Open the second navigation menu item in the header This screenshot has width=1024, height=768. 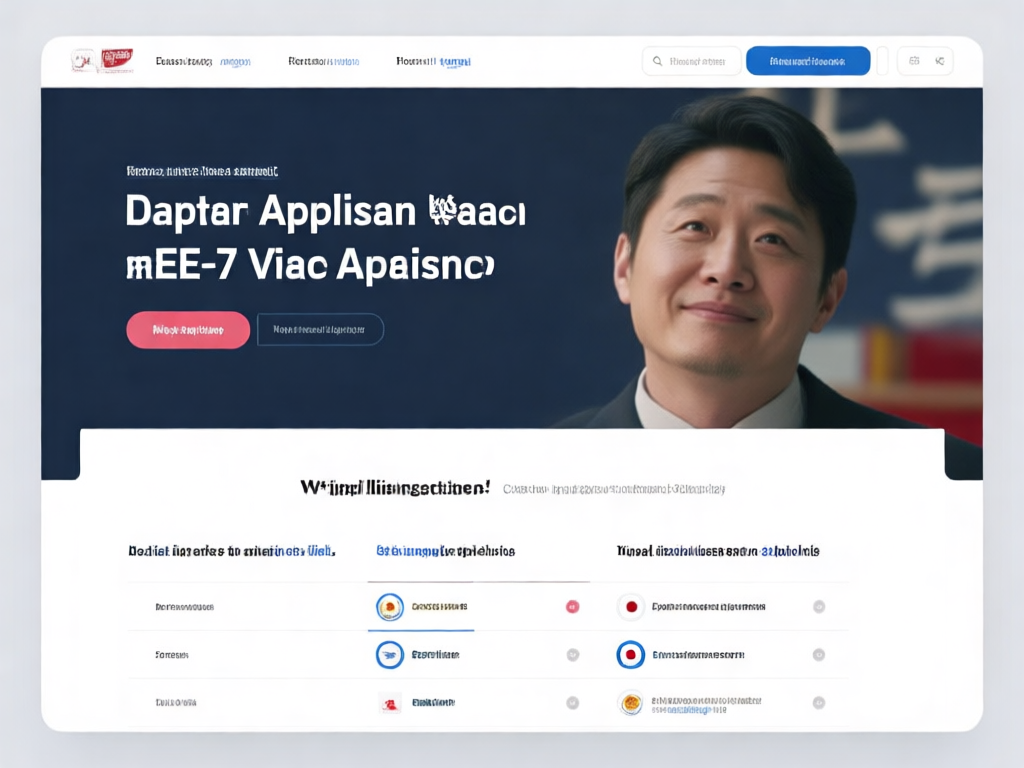[323, 61]
